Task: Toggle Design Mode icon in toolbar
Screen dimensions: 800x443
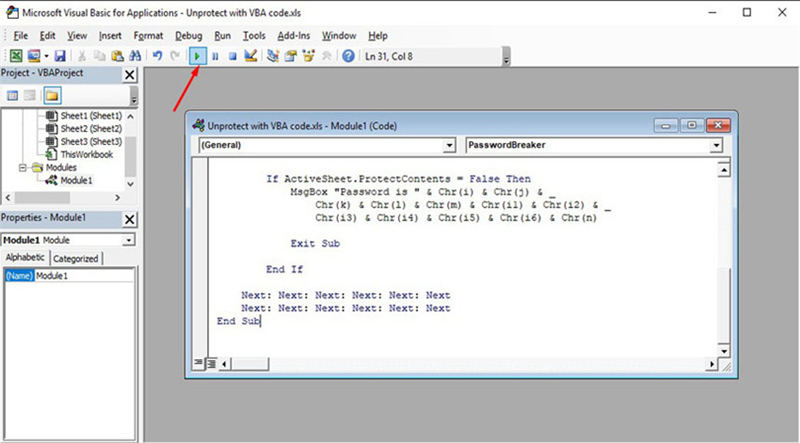Action: 250,57
